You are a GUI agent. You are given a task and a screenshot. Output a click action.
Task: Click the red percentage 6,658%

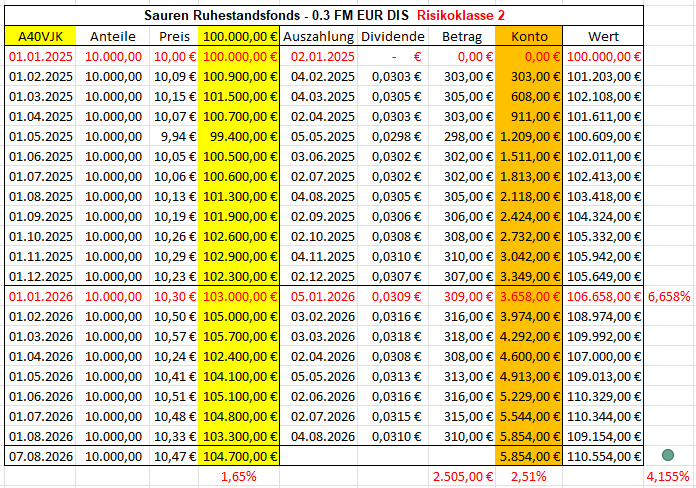pyautogui.click(x=669, y=296)
